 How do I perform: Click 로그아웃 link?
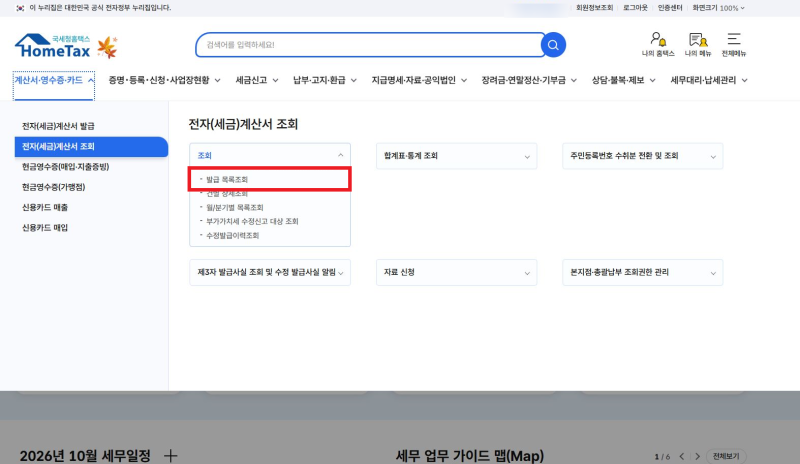click(x=635, y=8)
